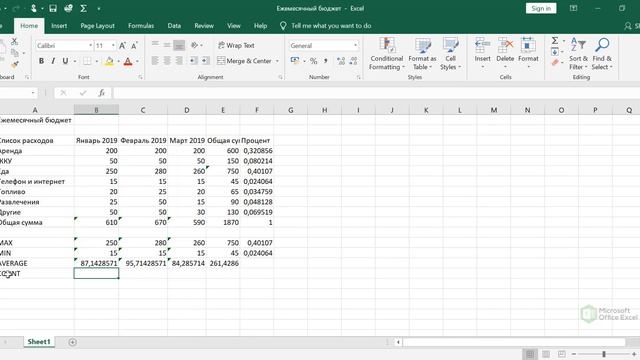Click Merge & Center button
The width and height of the screenshot is (640, 360).
244,61
